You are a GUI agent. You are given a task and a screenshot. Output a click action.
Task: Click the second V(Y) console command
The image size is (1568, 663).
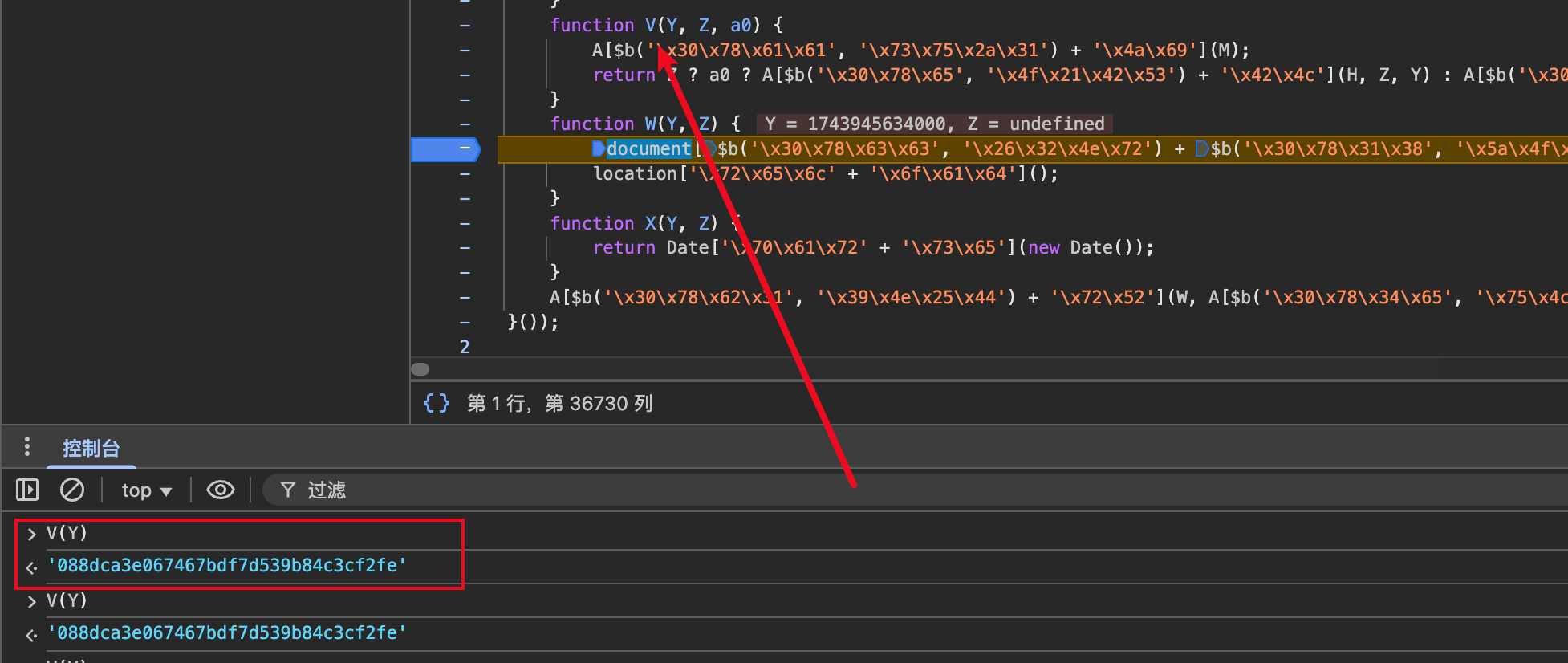click(x=67, y=600)
